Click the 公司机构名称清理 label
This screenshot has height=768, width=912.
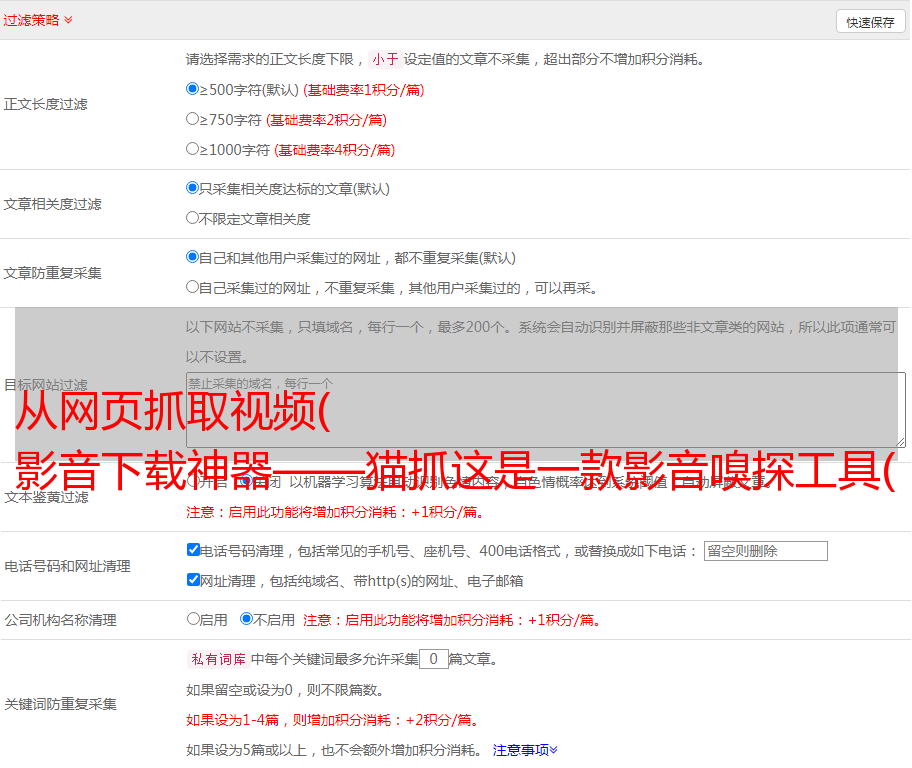tap(60, 620)
